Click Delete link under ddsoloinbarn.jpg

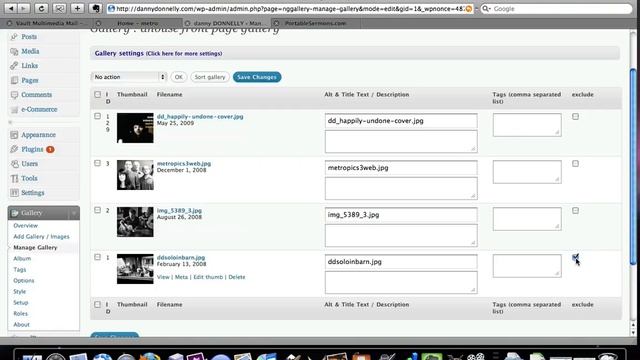[237, 277]
